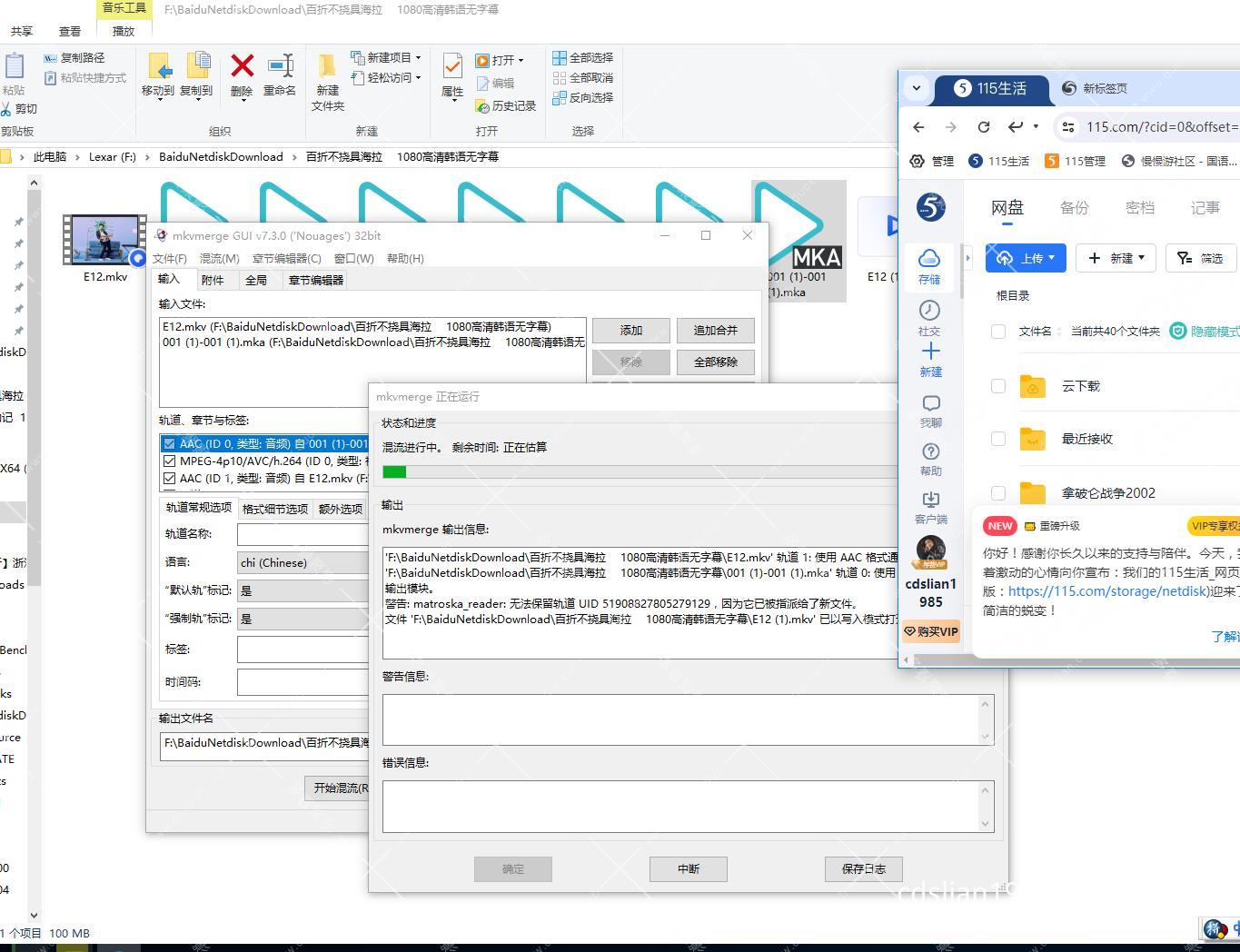Viewport: 1240px width, 952px height.
Task: Click the 中断 abort button
Action: [688, 869]
